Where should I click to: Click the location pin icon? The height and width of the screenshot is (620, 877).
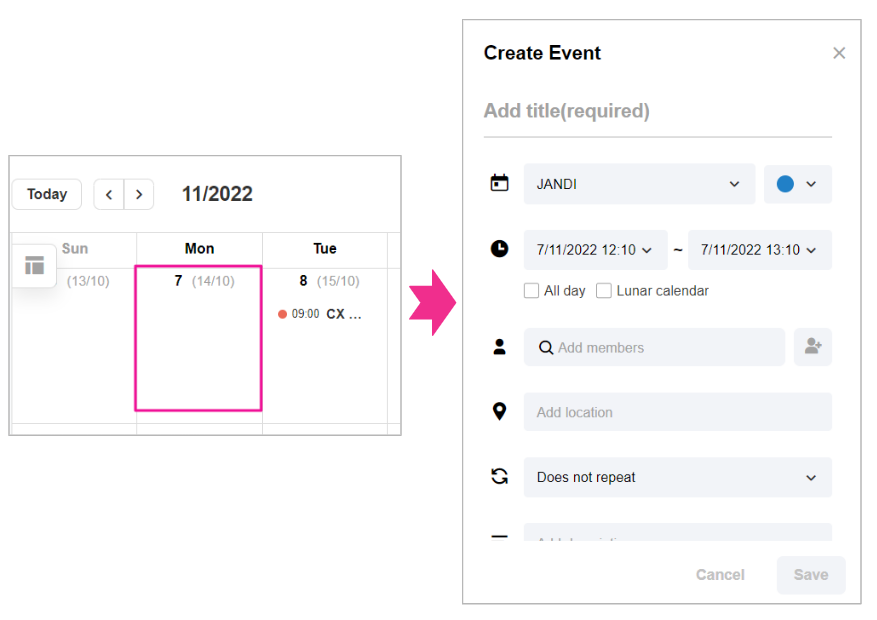click(499, 411)
